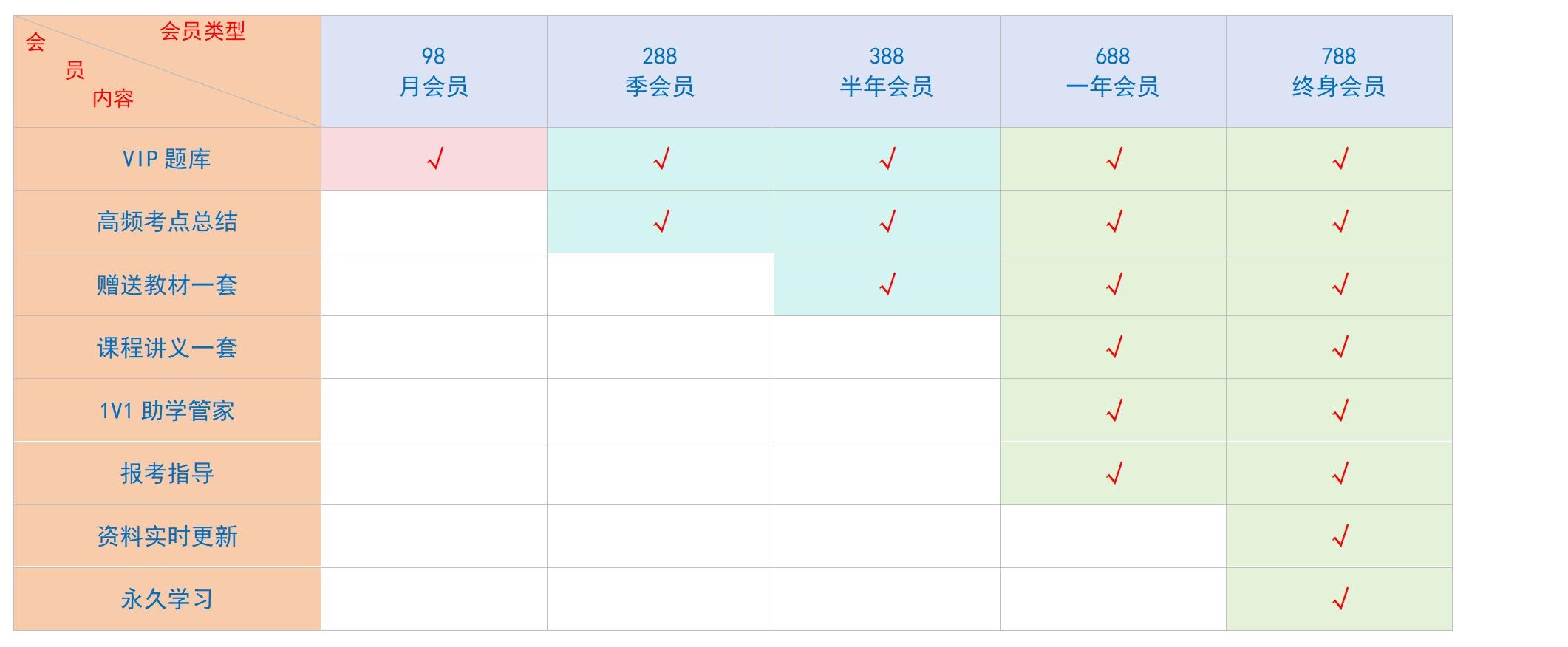Click the checkmark for VIP 题库 under 月会员

pos(435,158)
